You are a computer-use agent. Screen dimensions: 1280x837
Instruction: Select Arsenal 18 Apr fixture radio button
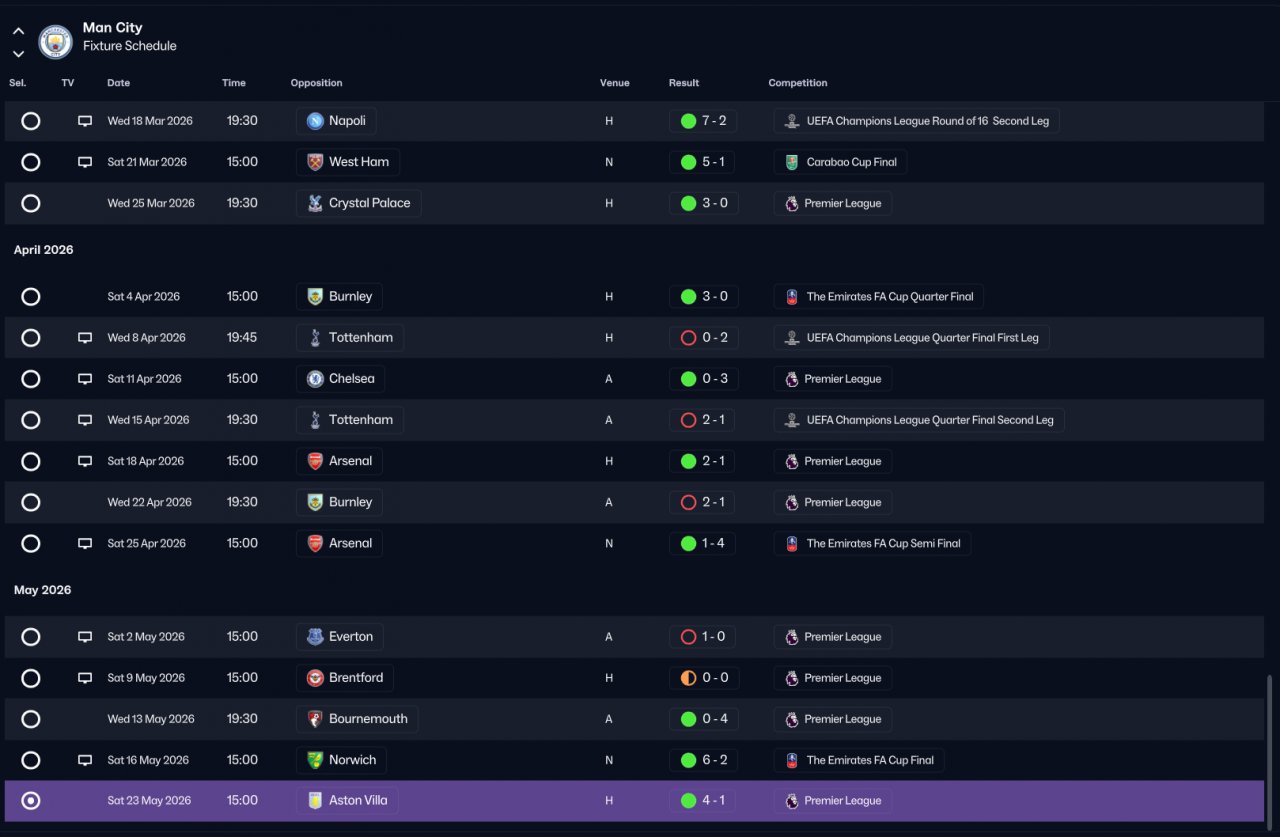pos(31,461)
